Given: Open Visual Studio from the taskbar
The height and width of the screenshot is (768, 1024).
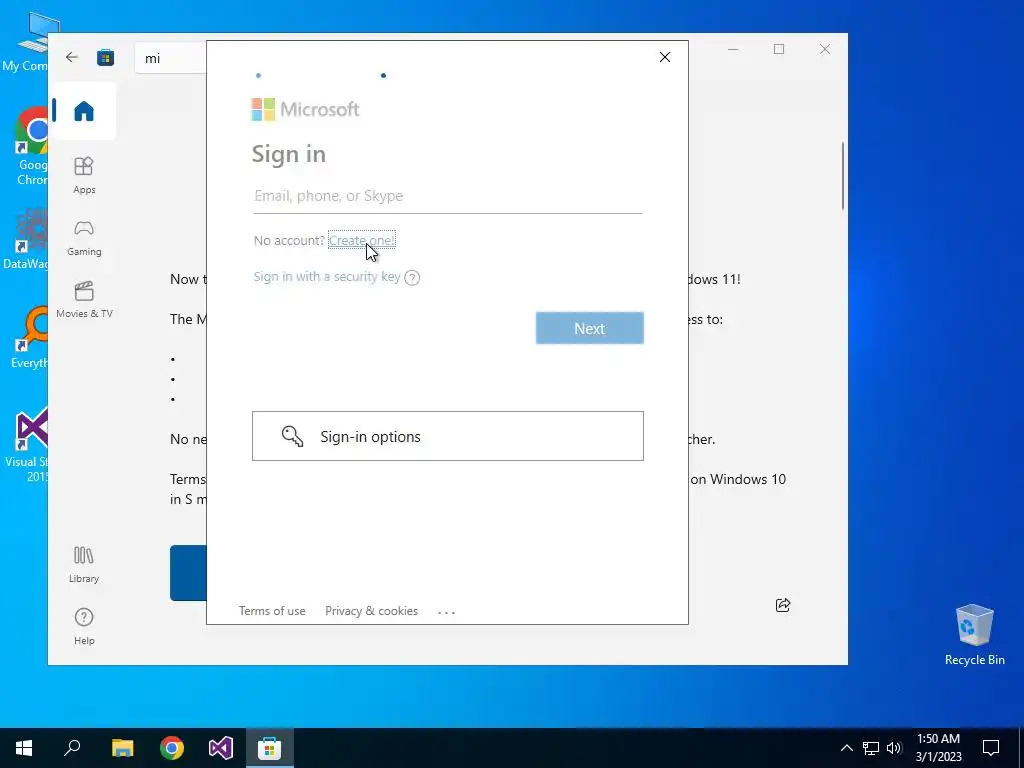Looking at the screenshot, I should [221, 748].
